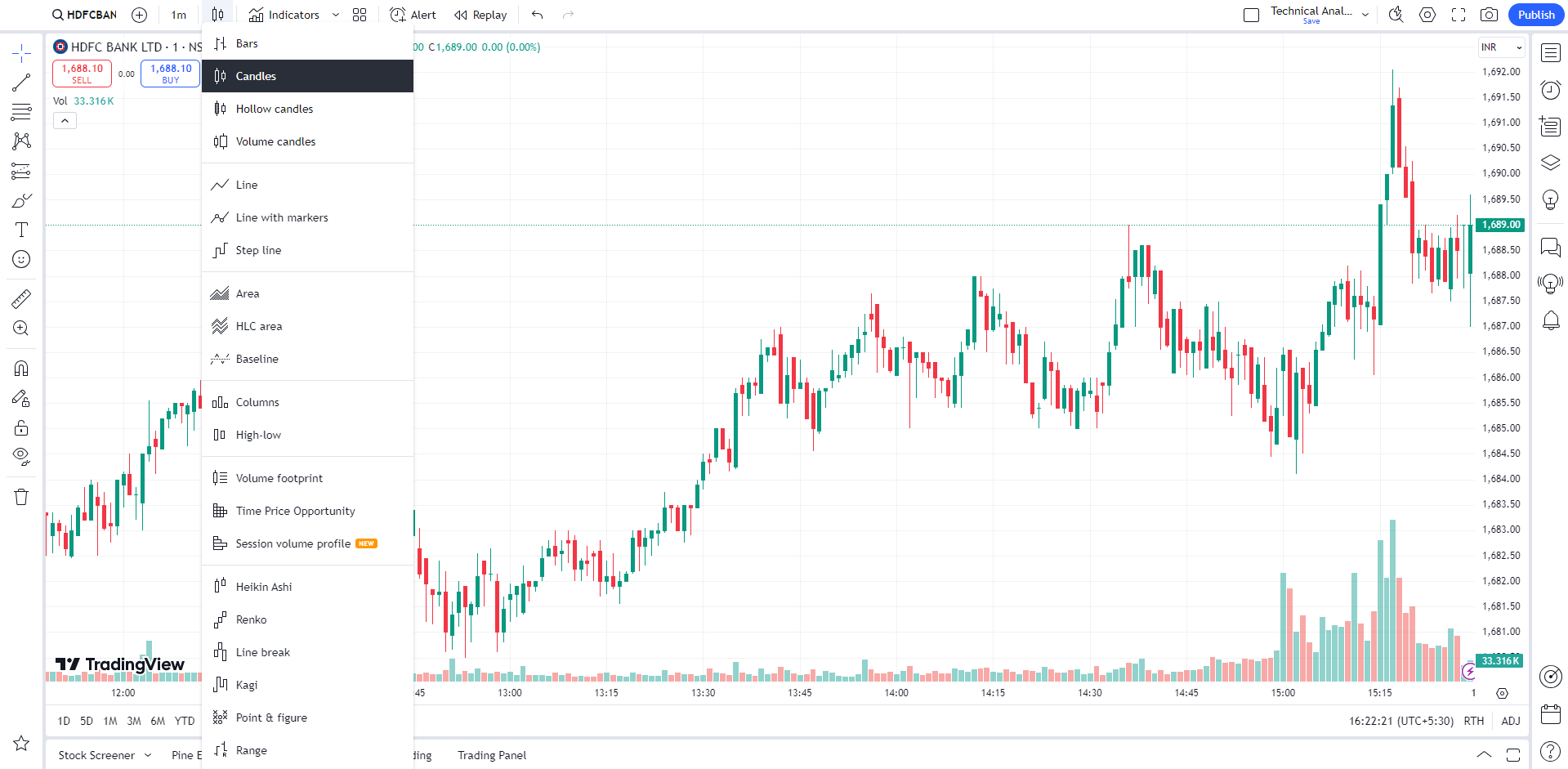Select Session volume profile option

coord(307,543)
